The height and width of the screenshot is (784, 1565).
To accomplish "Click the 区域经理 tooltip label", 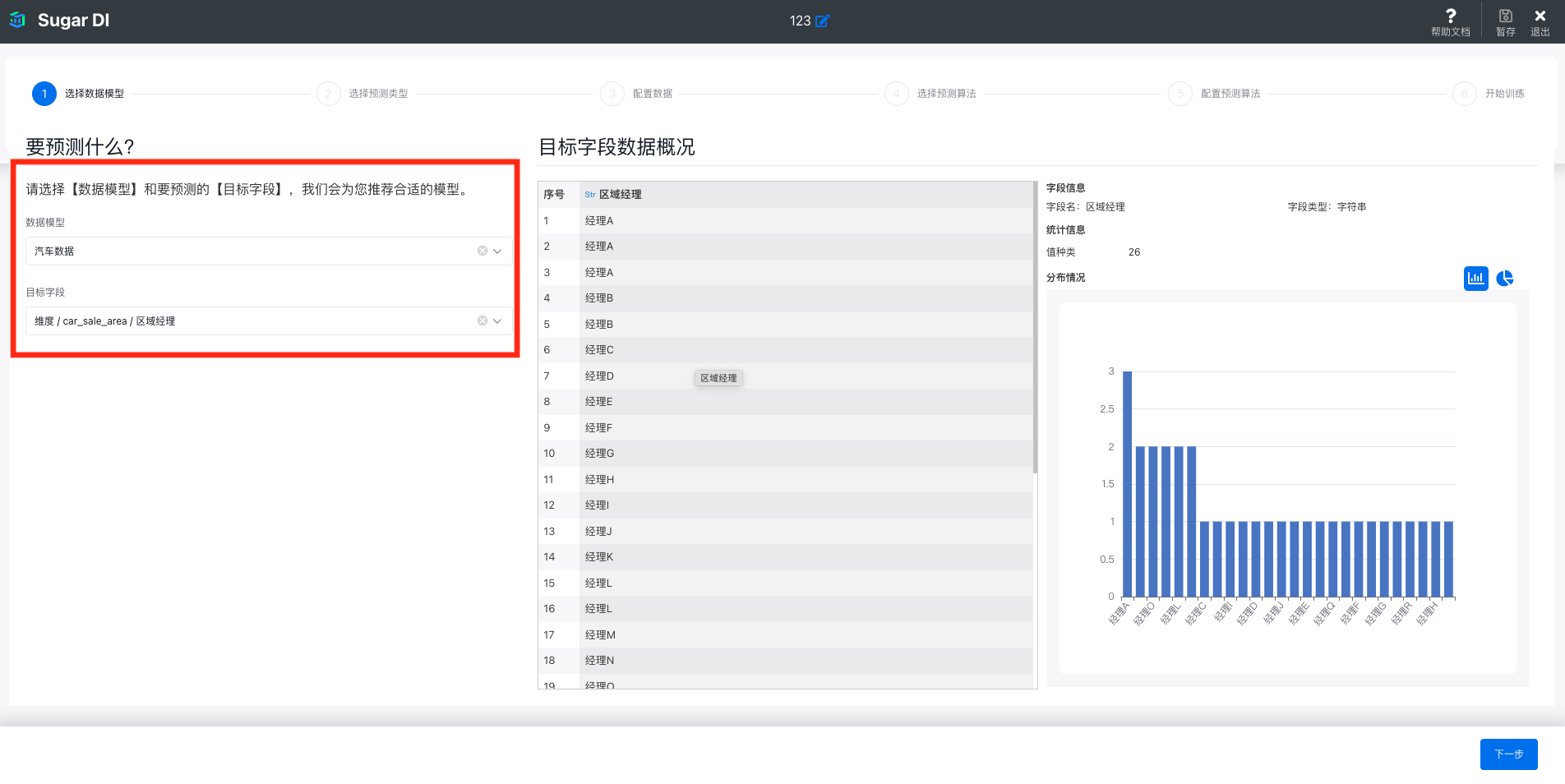I will click(x=718, y=378).
